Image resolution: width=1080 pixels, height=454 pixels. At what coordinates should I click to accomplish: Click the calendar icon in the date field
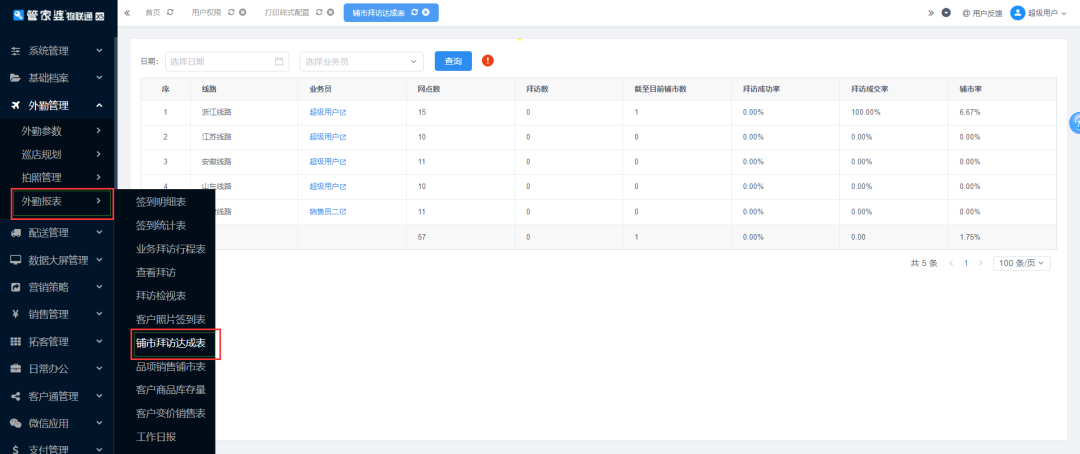[279, 61]
